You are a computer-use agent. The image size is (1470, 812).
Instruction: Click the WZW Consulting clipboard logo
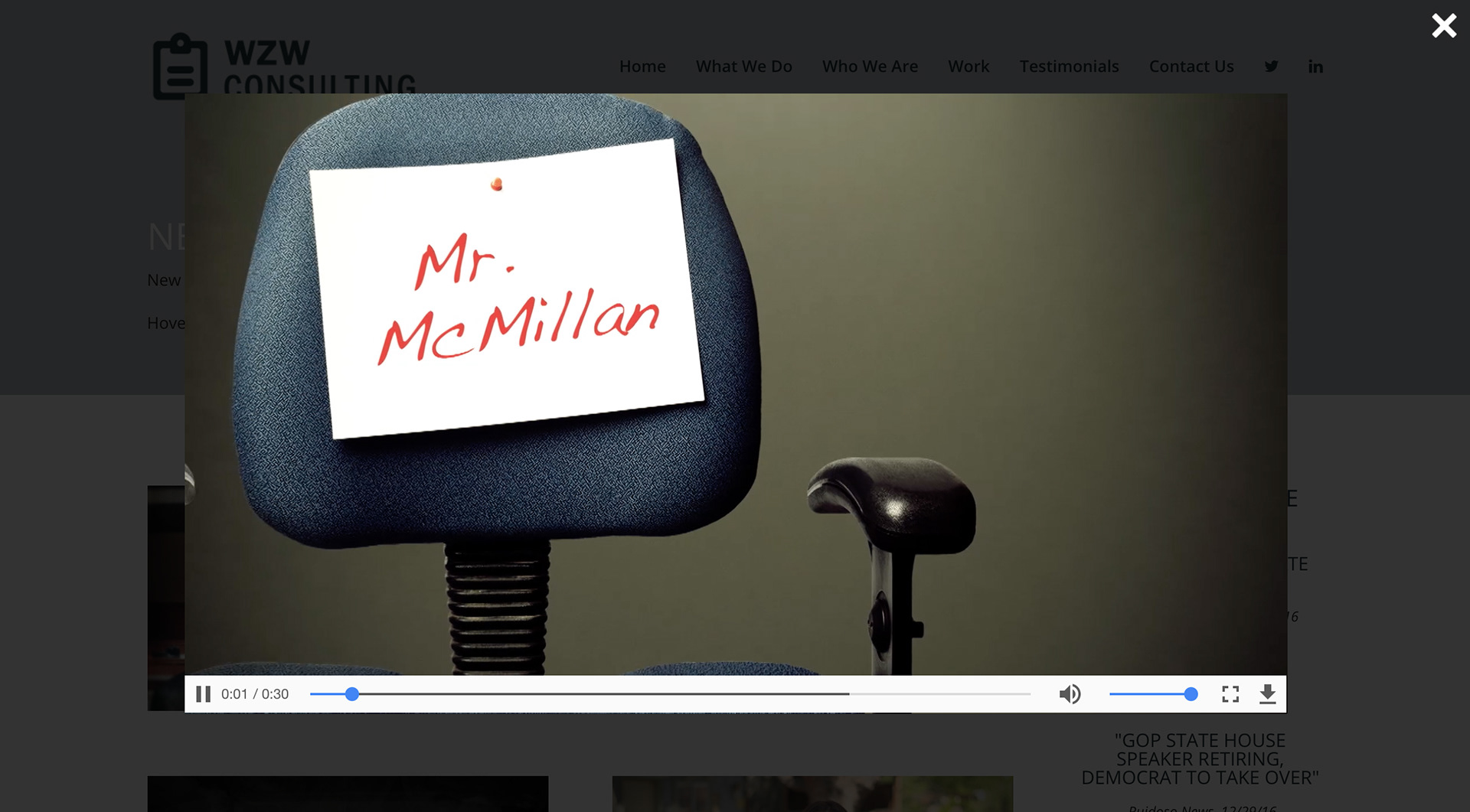[x=181, y=66]
